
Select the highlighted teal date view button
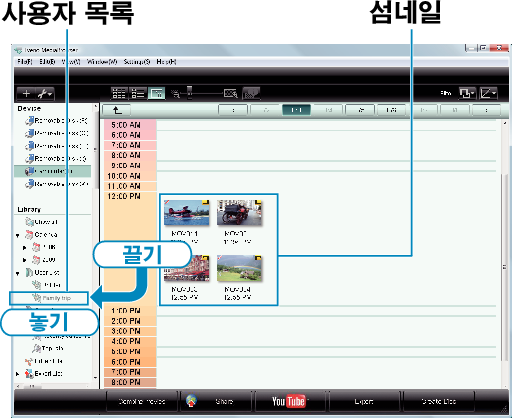pos(296,110)
